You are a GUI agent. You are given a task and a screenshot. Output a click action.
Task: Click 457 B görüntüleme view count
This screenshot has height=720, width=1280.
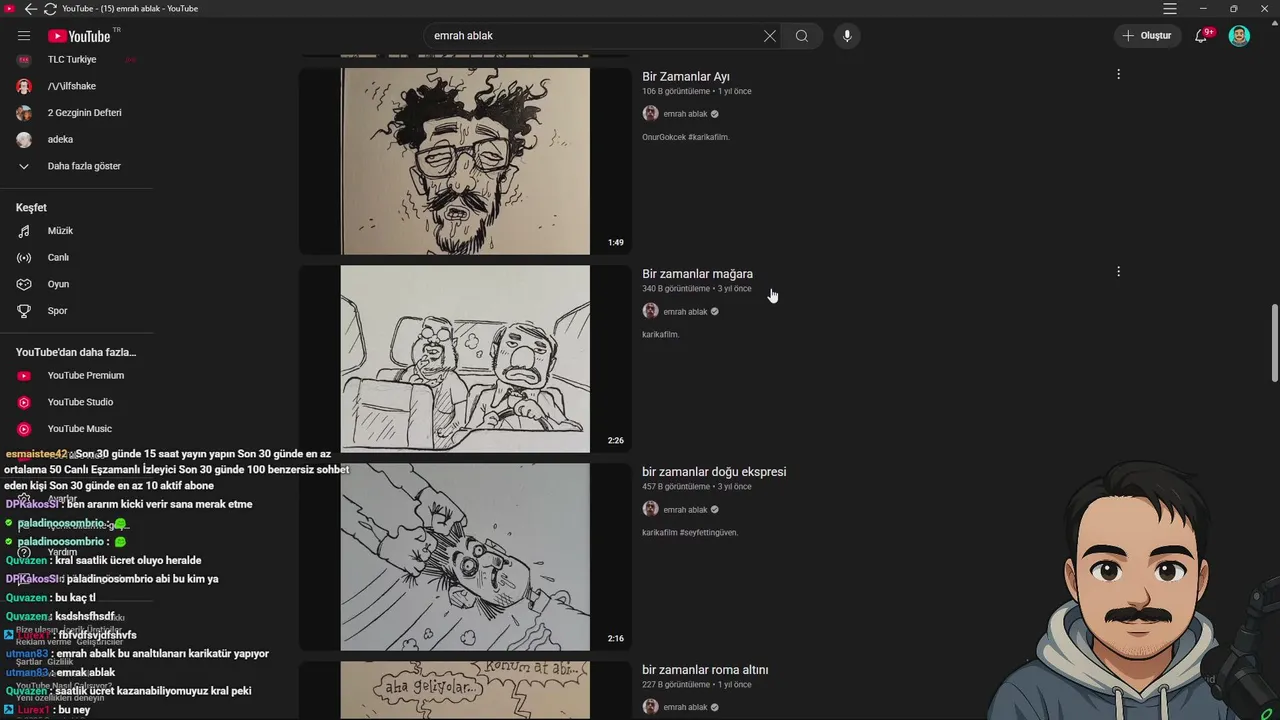[x=676, y=487]
